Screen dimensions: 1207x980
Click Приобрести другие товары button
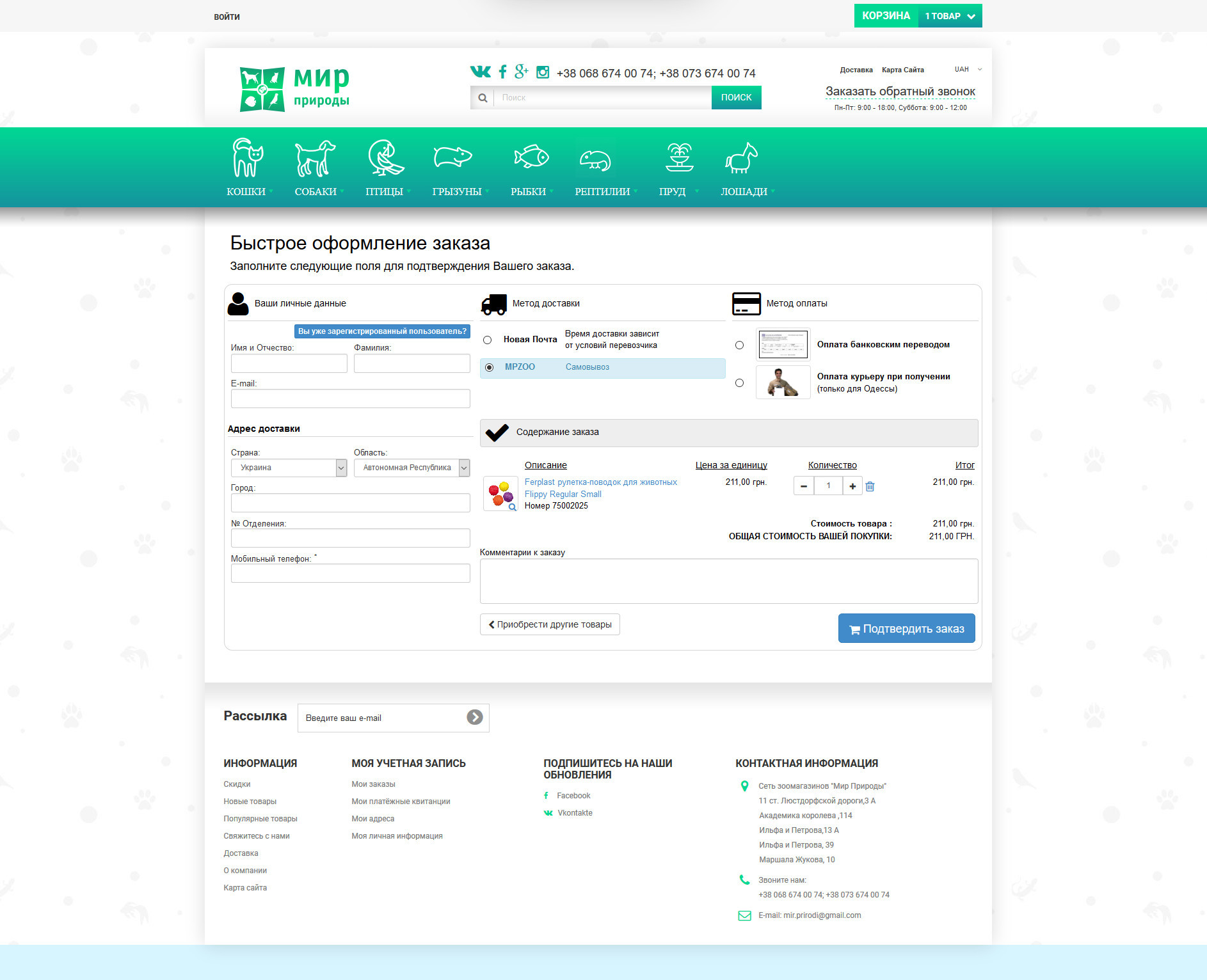pos(550,624)
